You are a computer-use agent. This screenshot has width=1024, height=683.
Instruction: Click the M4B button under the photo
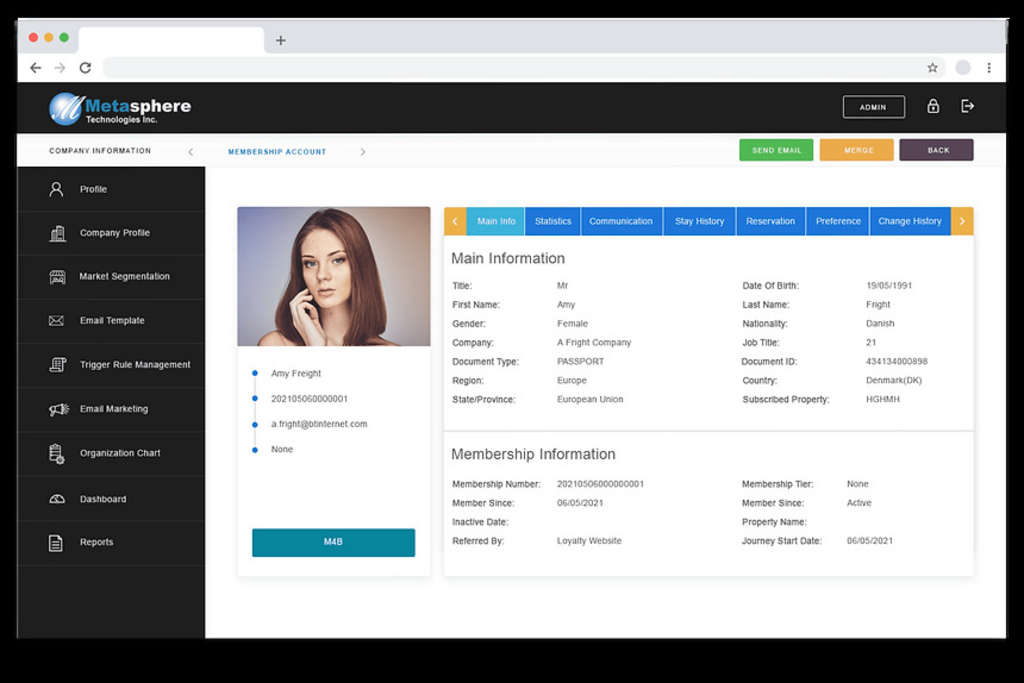pos(333,543)
